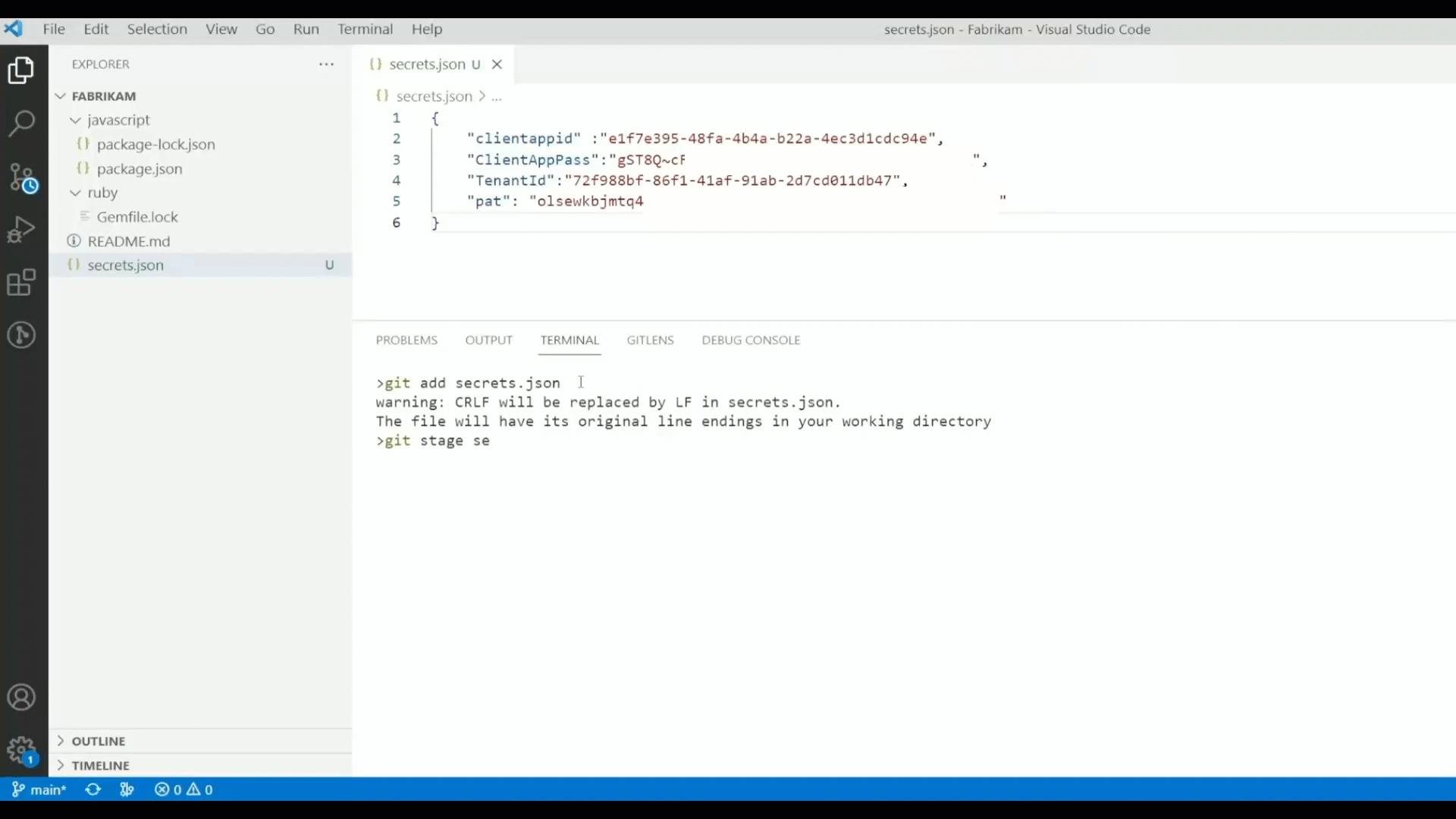Open the Explorer view in activity bar

[x=21, y=71]
